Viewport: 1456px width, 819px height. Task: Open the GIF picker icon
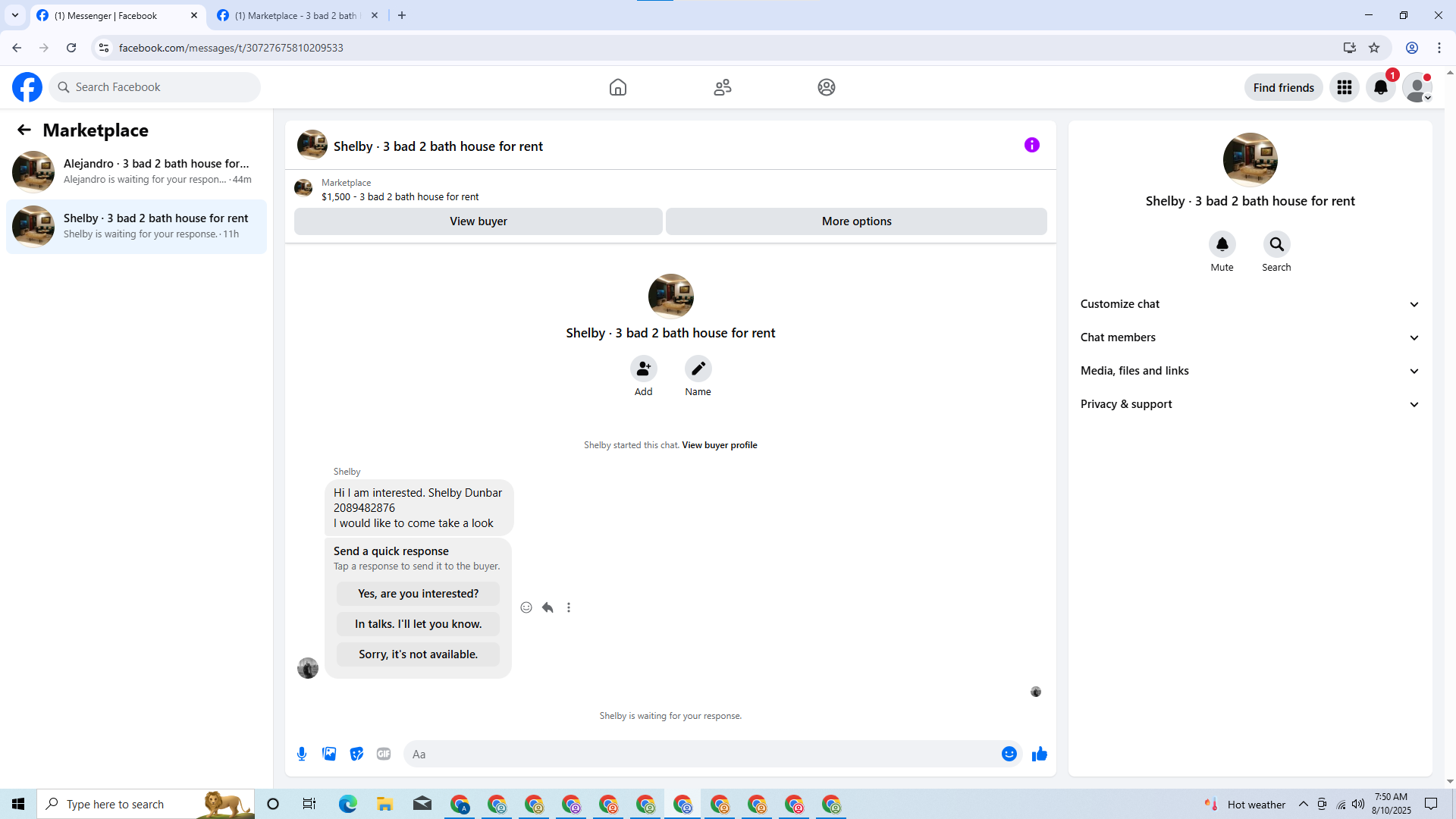tap(384, 754)
